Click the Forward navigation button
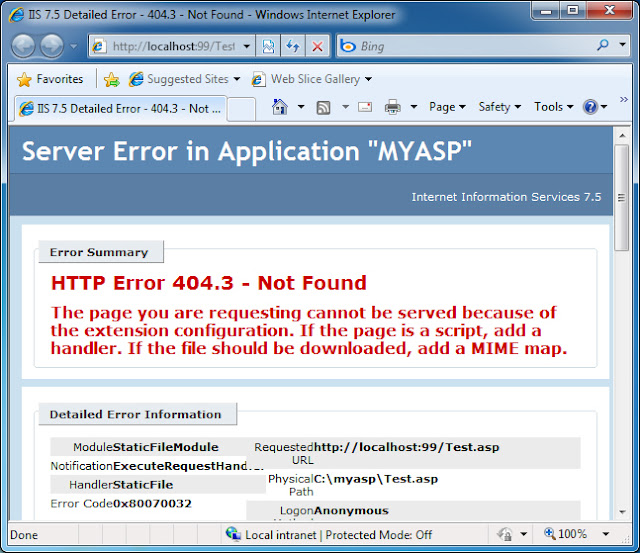640x553 pixels. point(51,46)
